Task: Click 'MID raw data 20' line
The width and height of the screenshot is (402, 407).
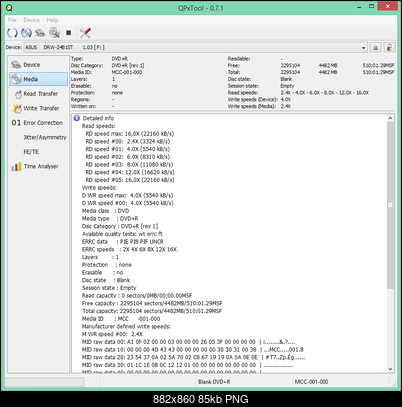Action: click(x=193, y=357)
